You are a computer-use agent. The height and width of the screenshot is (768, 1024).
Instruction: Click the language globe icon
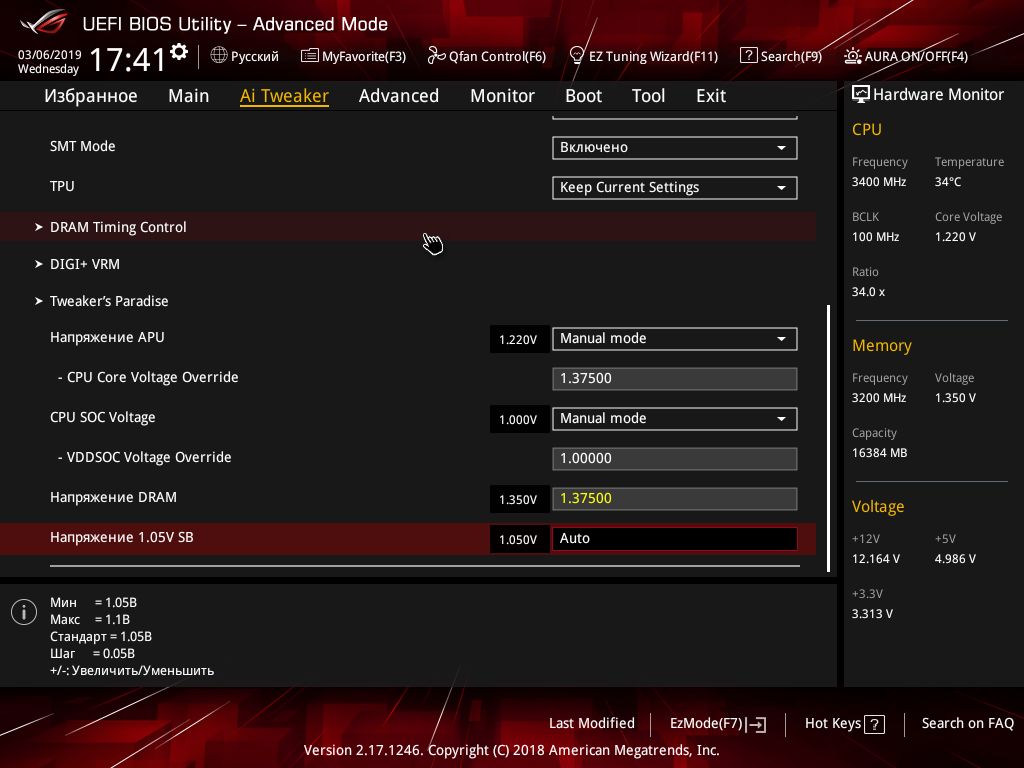(x=219, y=56)
